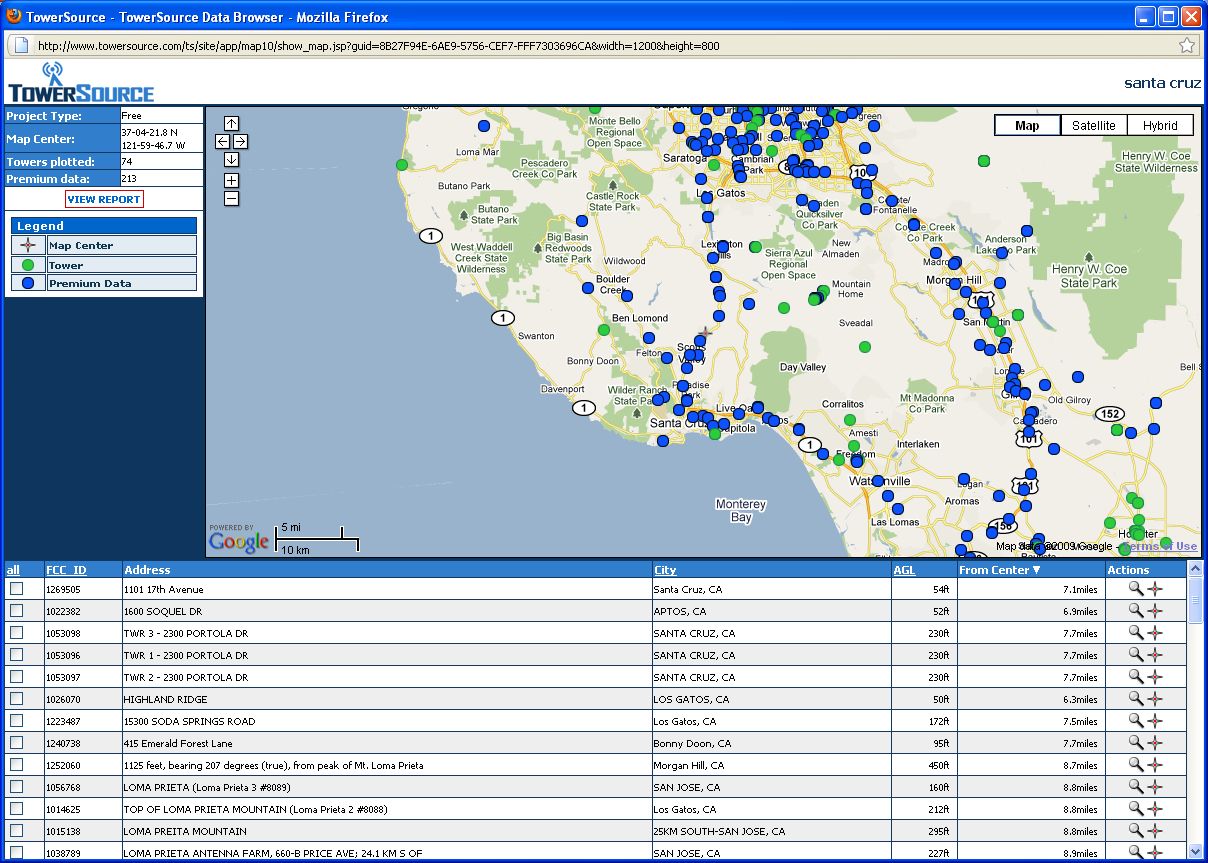This screenshot has width=1208, height=863.
Task: Tick checkbox for 415 Emerald Forest Lane
Action: click(x=16, y=743)
